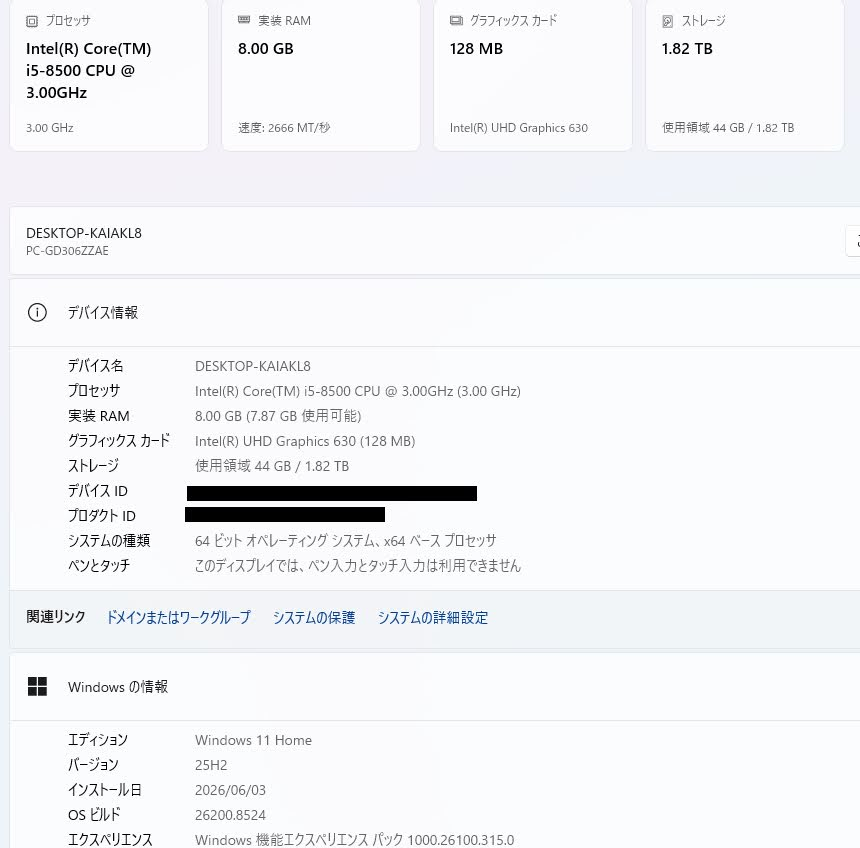Screen dimensions: 860x848
Task: Click the 関連リンク label
Action: tap(56, 617)
